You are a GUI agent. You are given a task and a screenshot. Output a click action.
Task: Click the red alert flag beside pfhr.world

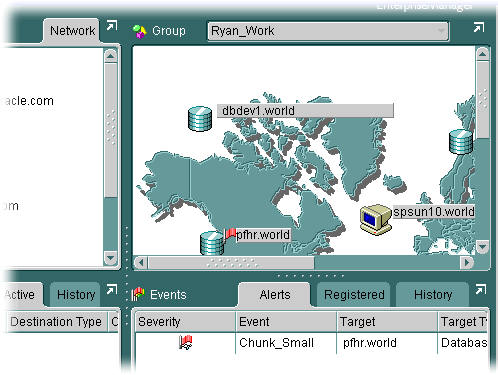(x=230, y=234)
